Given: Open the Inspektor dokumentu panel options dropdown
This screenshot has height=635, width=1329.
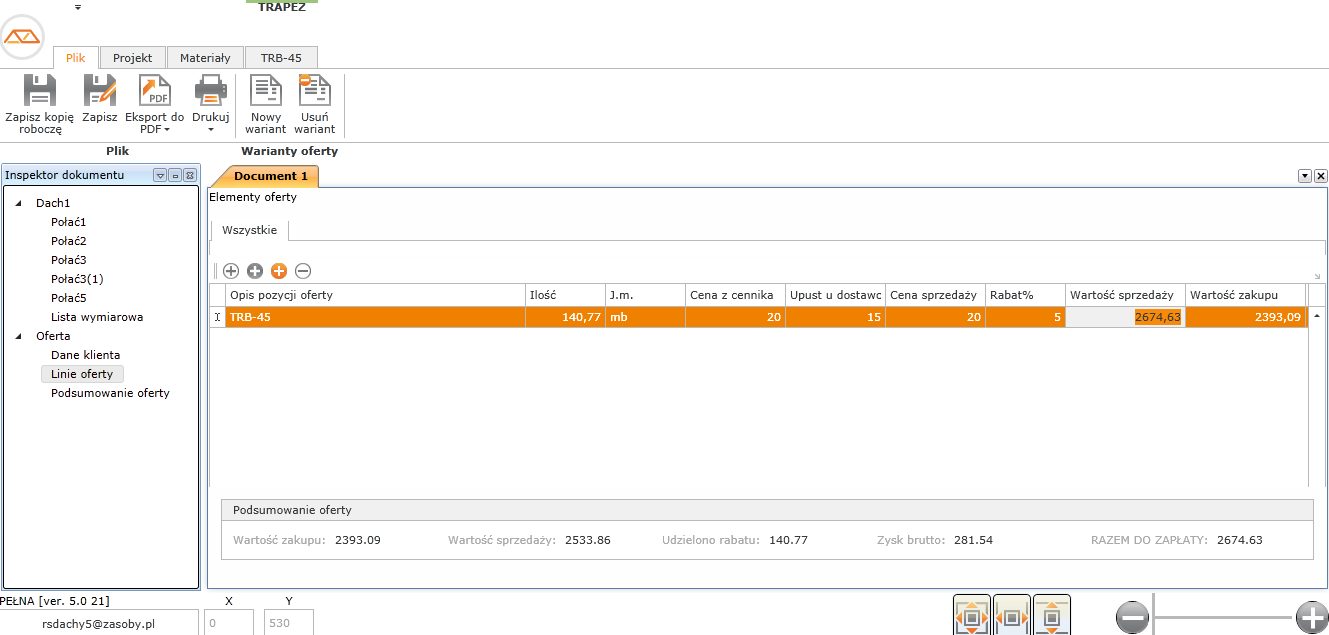Looking at the screenshot, I should (160, 176).
